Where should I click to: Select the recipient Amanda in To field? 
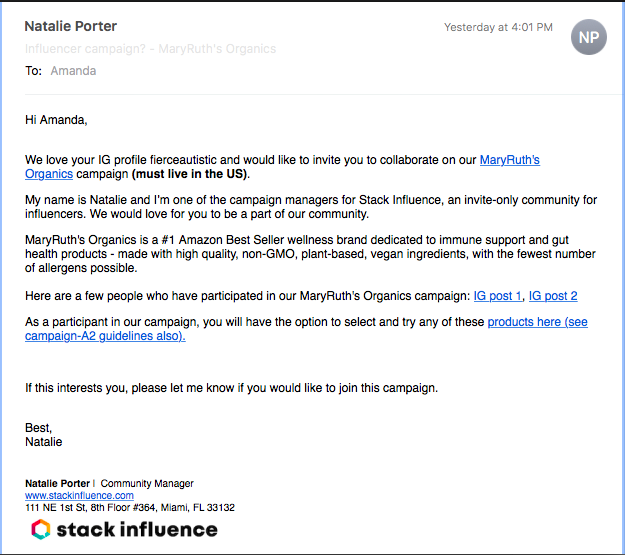tap(73, 71)
